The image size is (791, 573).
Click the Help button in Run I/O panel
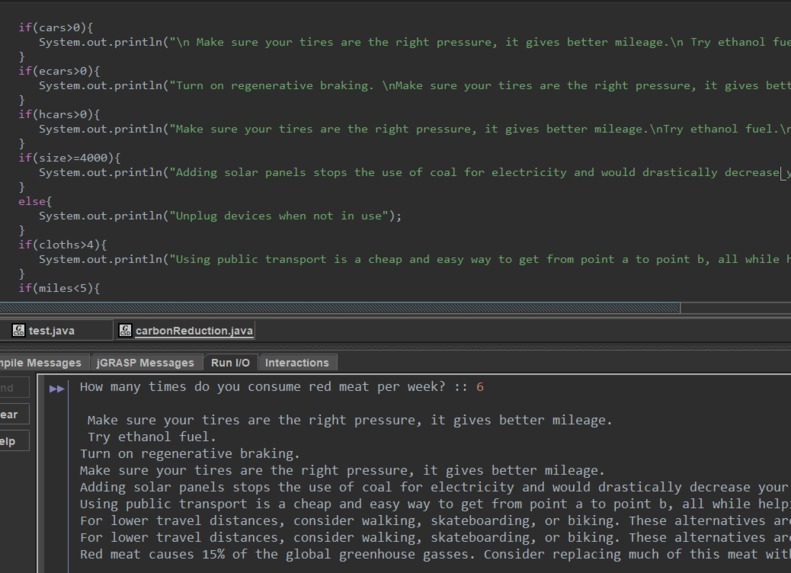tap(13, 441)
